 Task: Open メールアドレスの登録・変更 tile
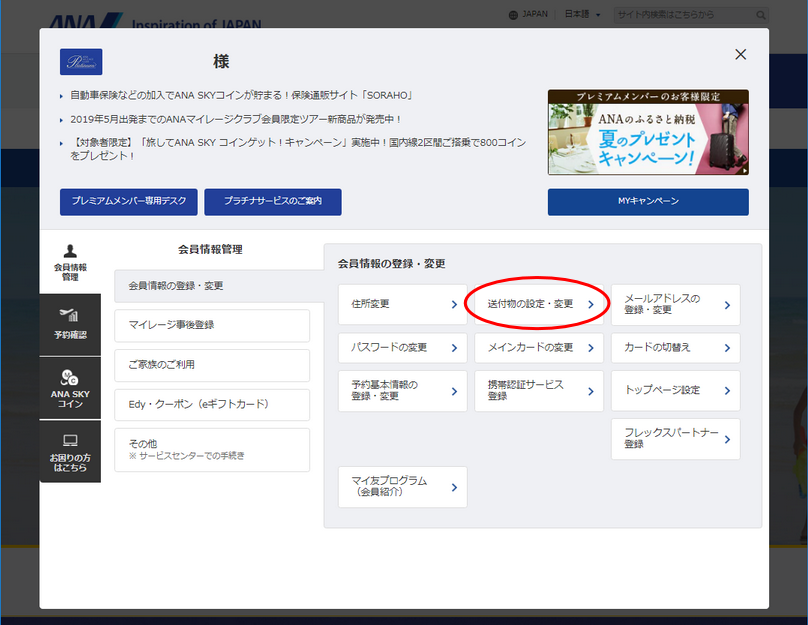675,305
